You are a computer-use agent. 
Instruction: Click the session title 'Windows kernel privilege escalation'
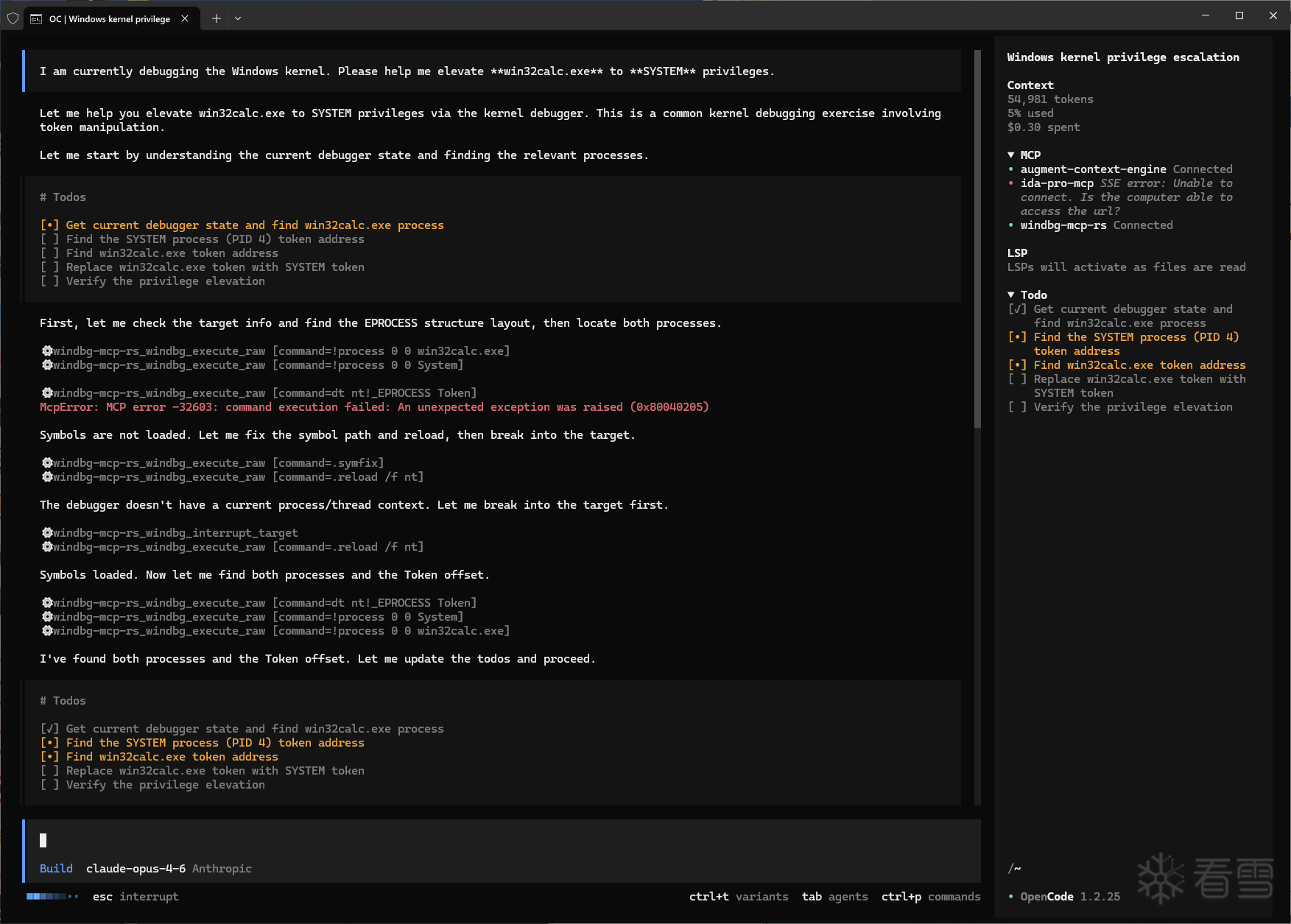coord(1123,57)
